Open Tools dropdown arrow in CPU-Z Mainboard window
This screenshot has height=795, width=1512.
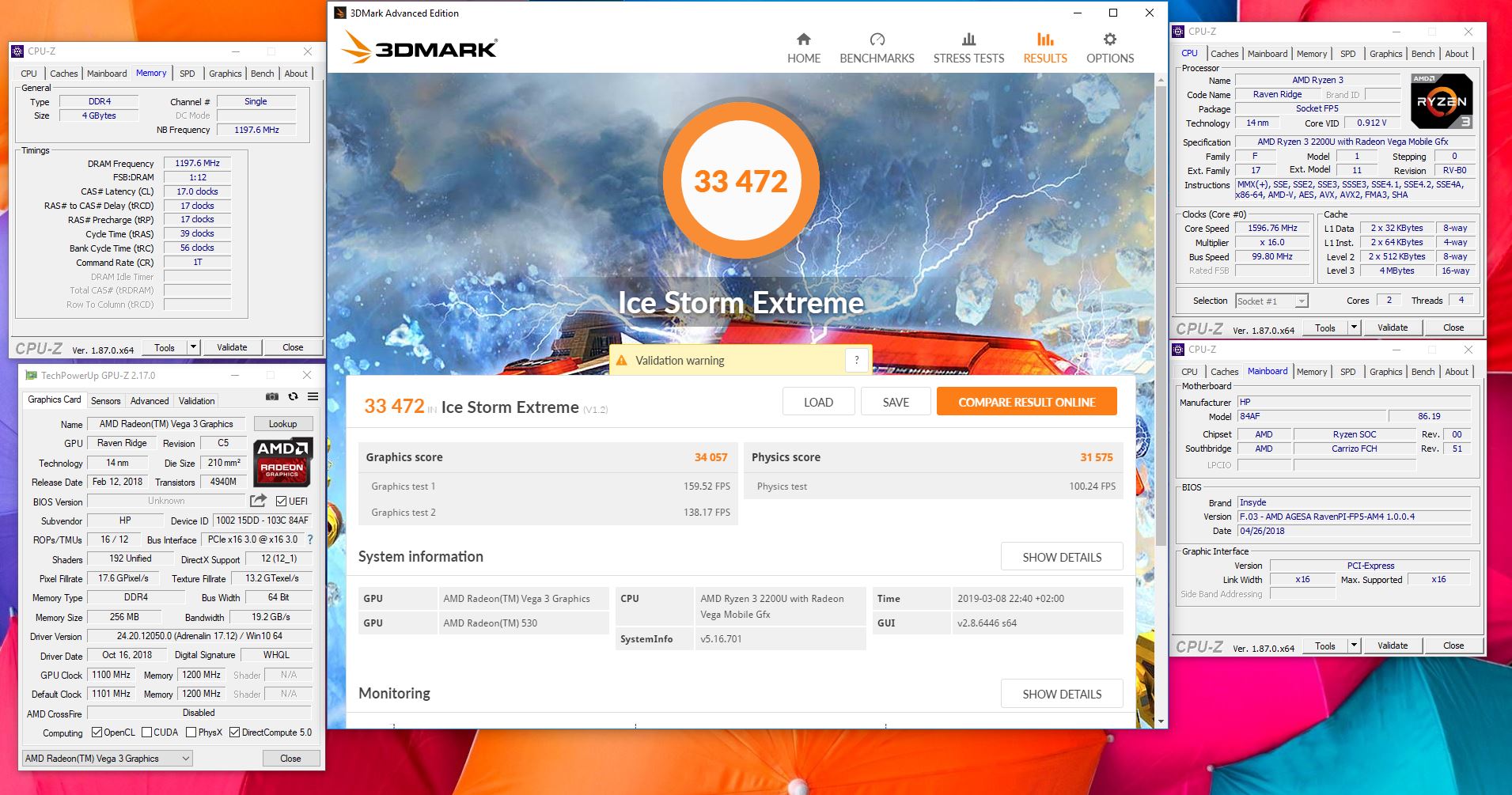click(x=1354, y=645)
